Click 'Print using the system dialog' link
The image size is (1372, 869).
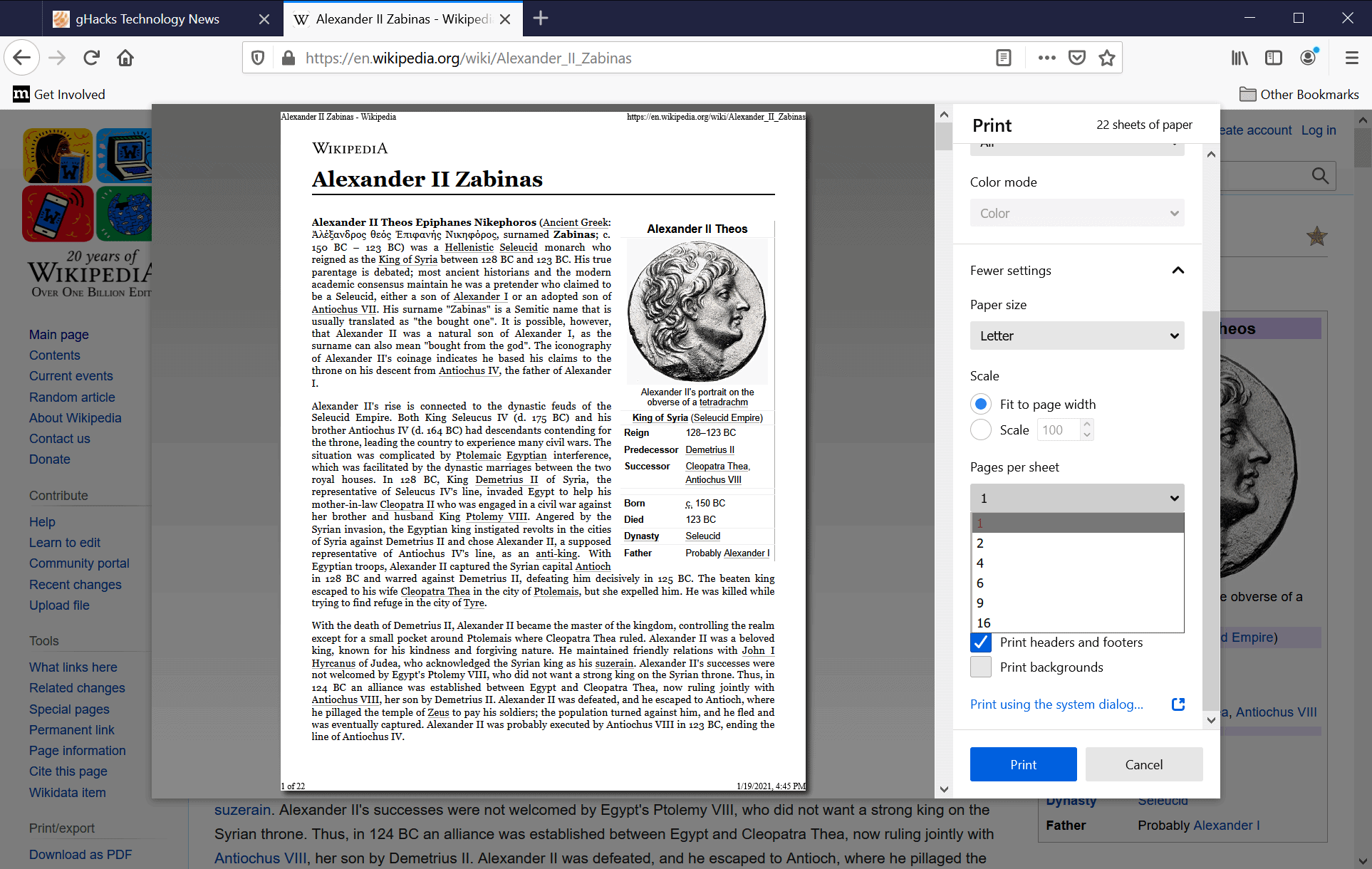(1058, 703)
